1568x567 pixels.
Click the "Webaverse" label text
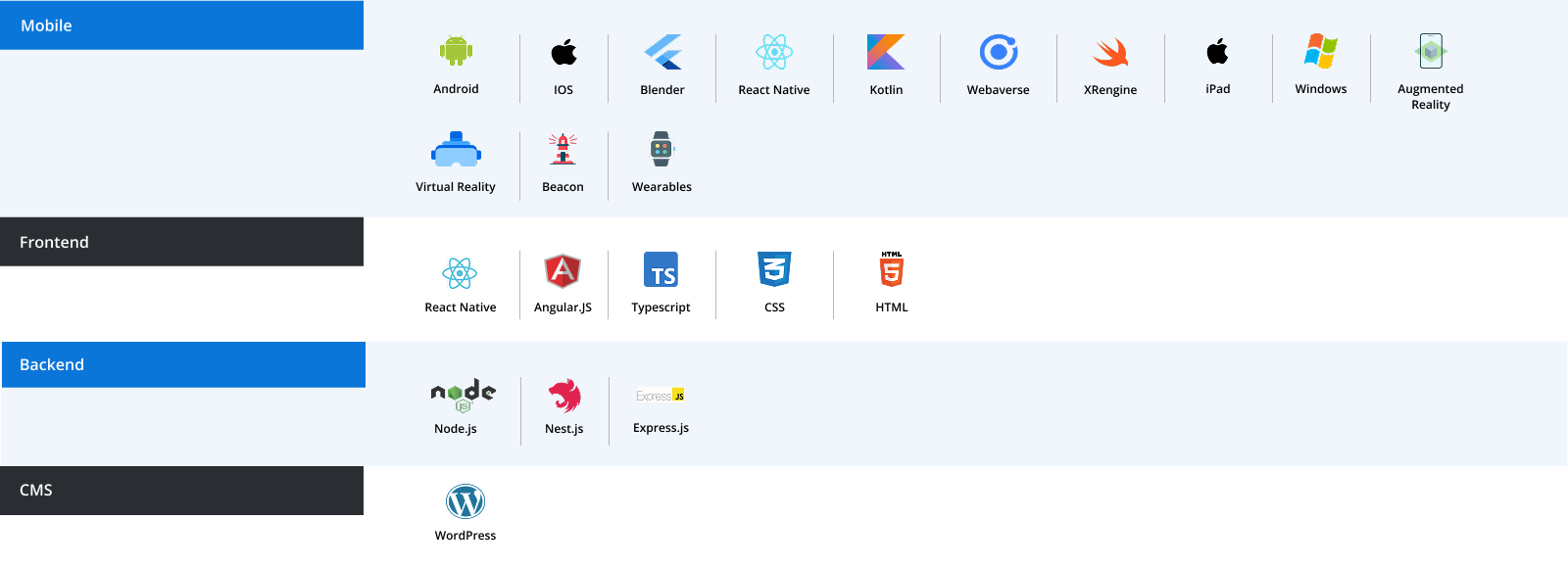click(999, 90)
